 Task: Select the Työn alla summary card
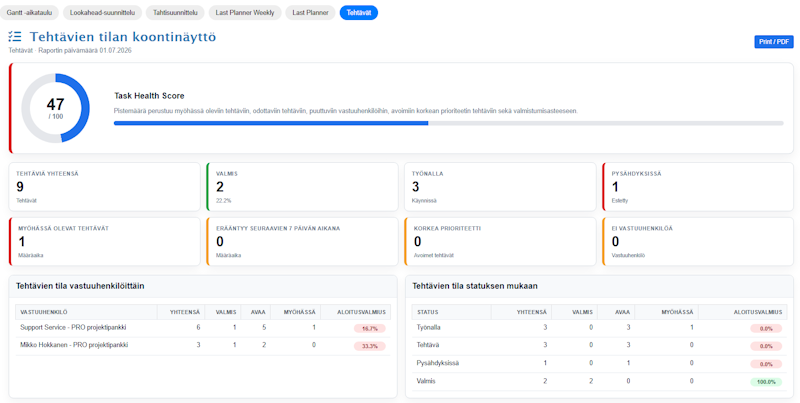pos(500,187)
